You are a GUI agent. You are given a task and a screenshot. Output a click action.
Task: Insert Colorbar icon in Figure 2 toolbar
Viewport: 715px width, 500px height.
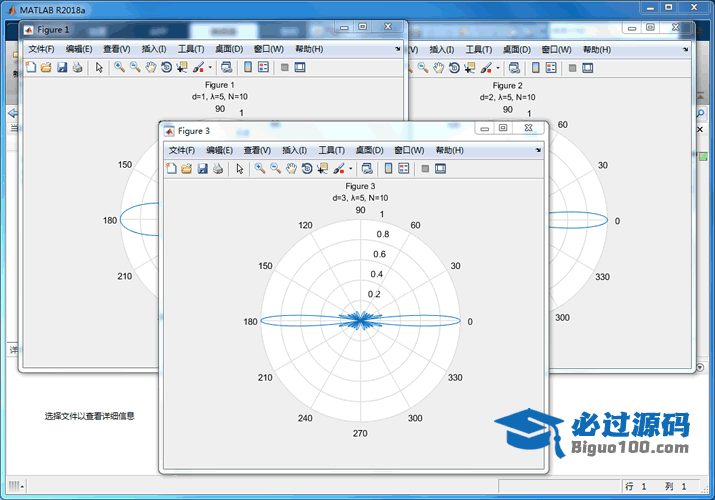(x=536, y=68)
